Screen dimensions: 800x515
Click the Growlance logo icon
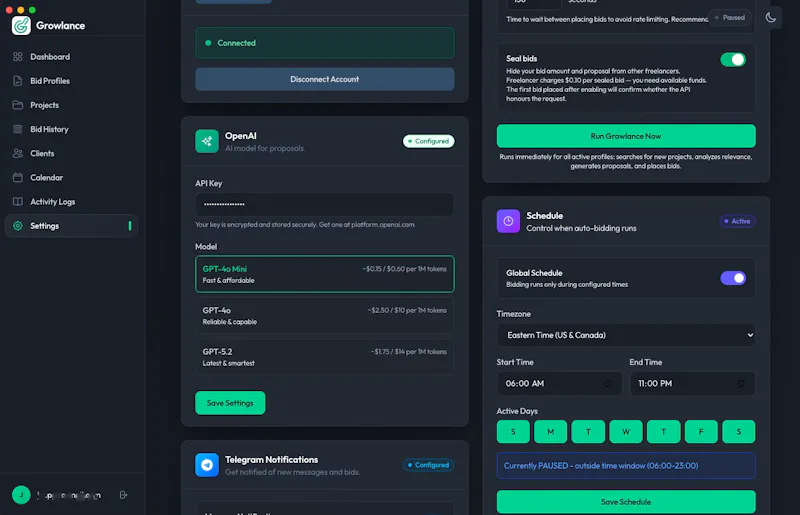pos(21,26)
